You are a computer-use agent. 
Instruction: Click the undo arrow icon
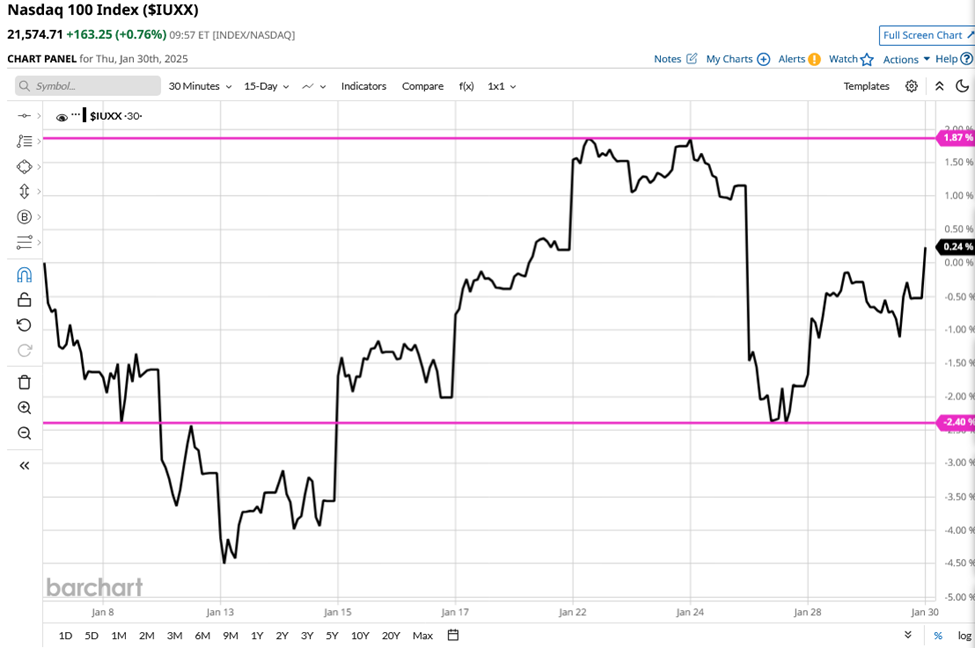(24, 323)
